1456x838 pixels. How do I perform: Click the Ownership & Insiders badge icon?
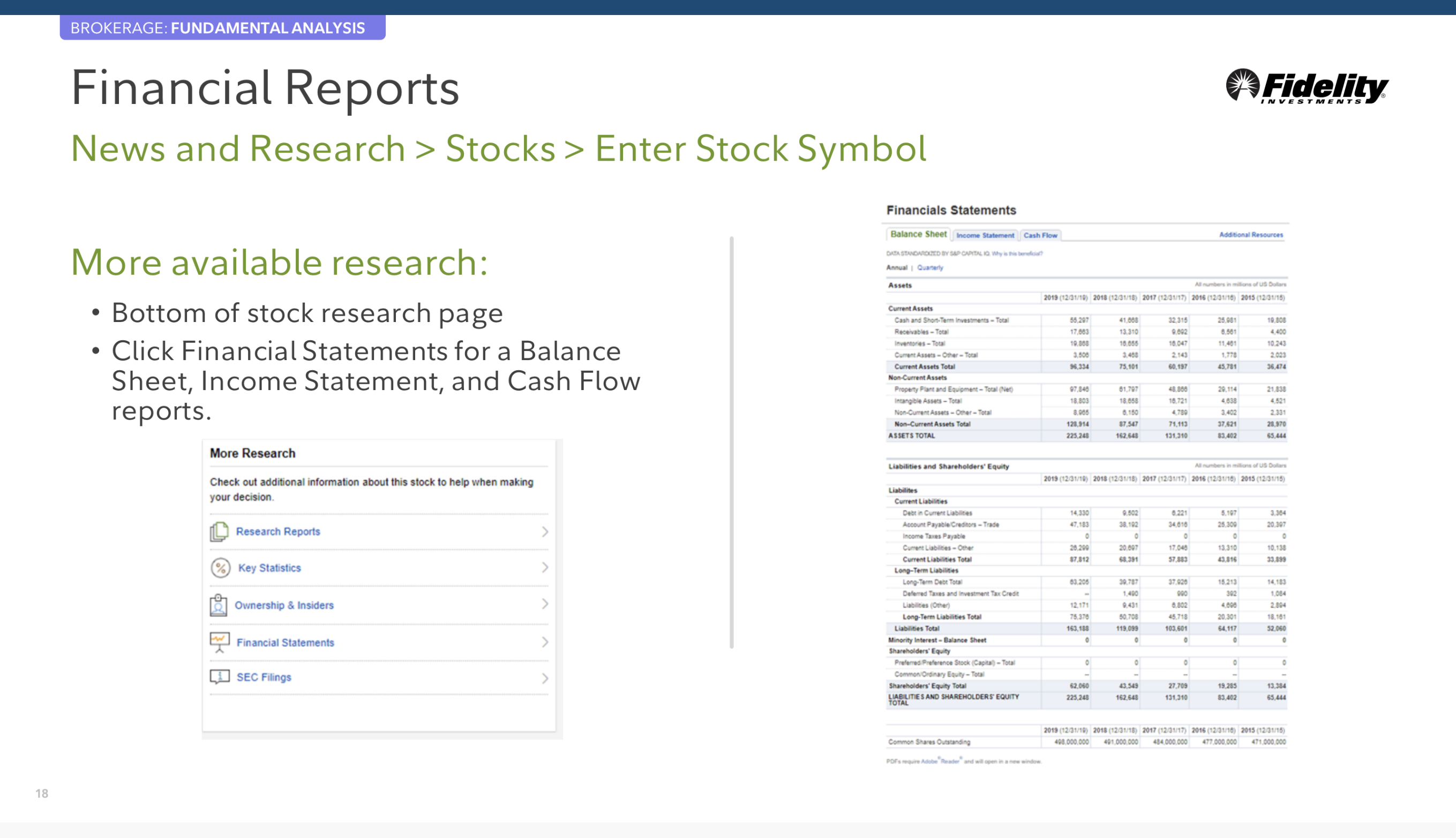pos(218,605)
